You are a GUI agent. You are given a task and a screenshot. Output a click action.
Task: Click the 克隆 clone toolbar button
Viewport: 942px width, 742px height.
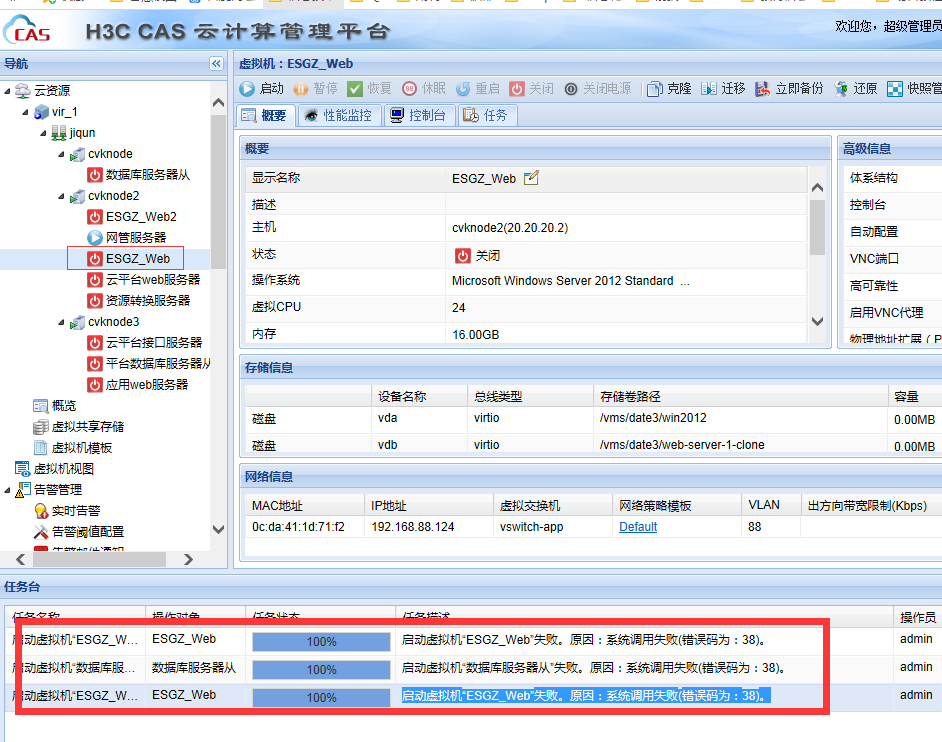(x=669, y=89)
